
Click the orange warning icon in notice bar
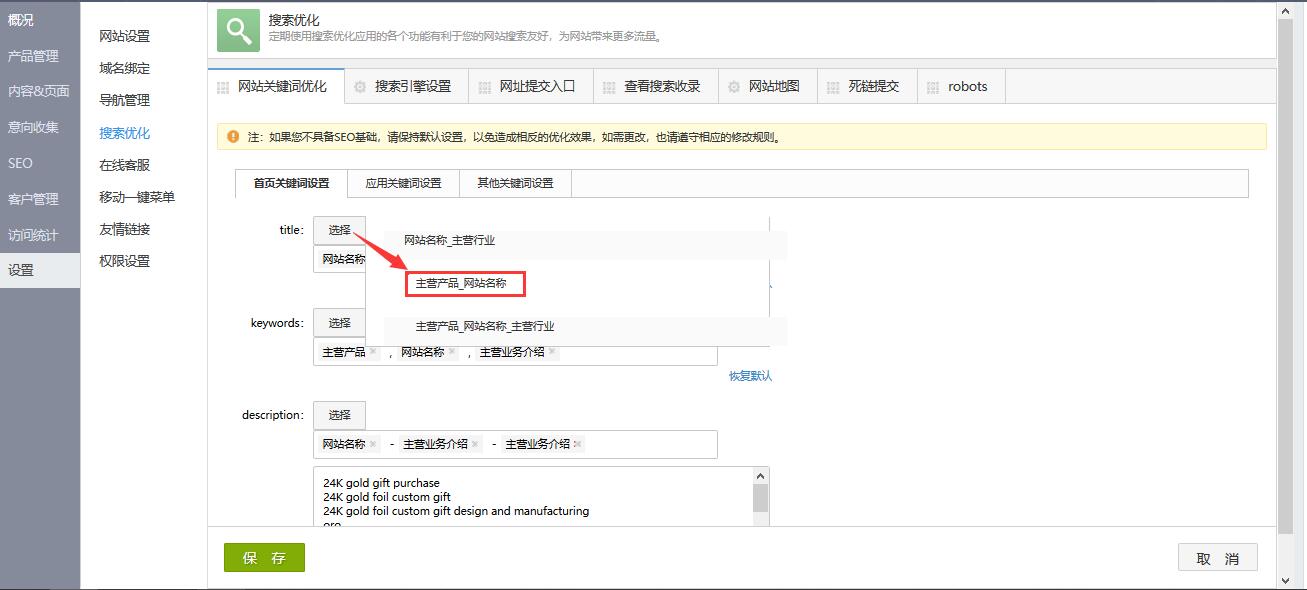pyautogui.click(x=233, y=136)
